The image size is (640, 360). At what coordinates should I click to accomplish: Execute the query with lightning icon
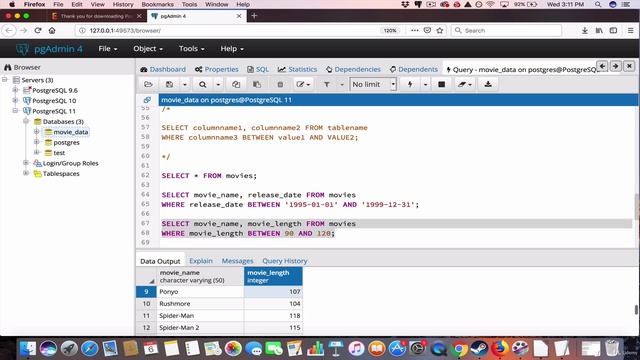[x=410, y=84]
